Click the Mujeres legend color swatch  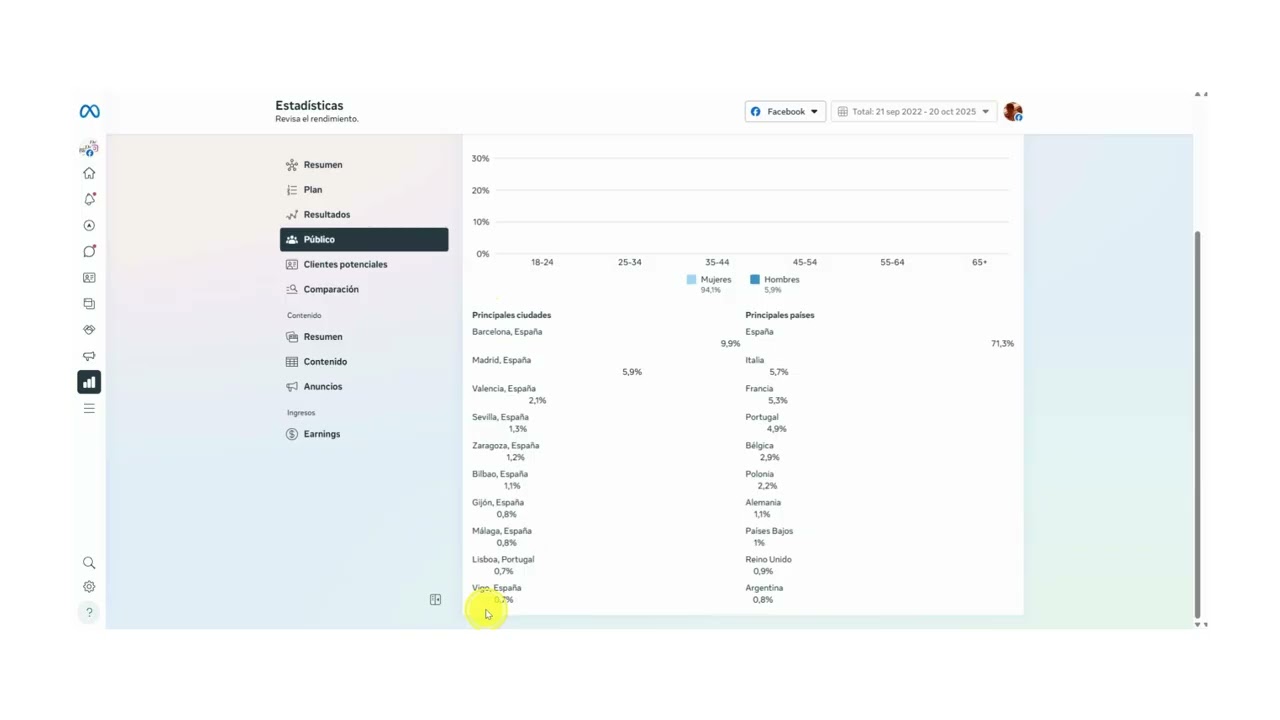click(691, 280)
